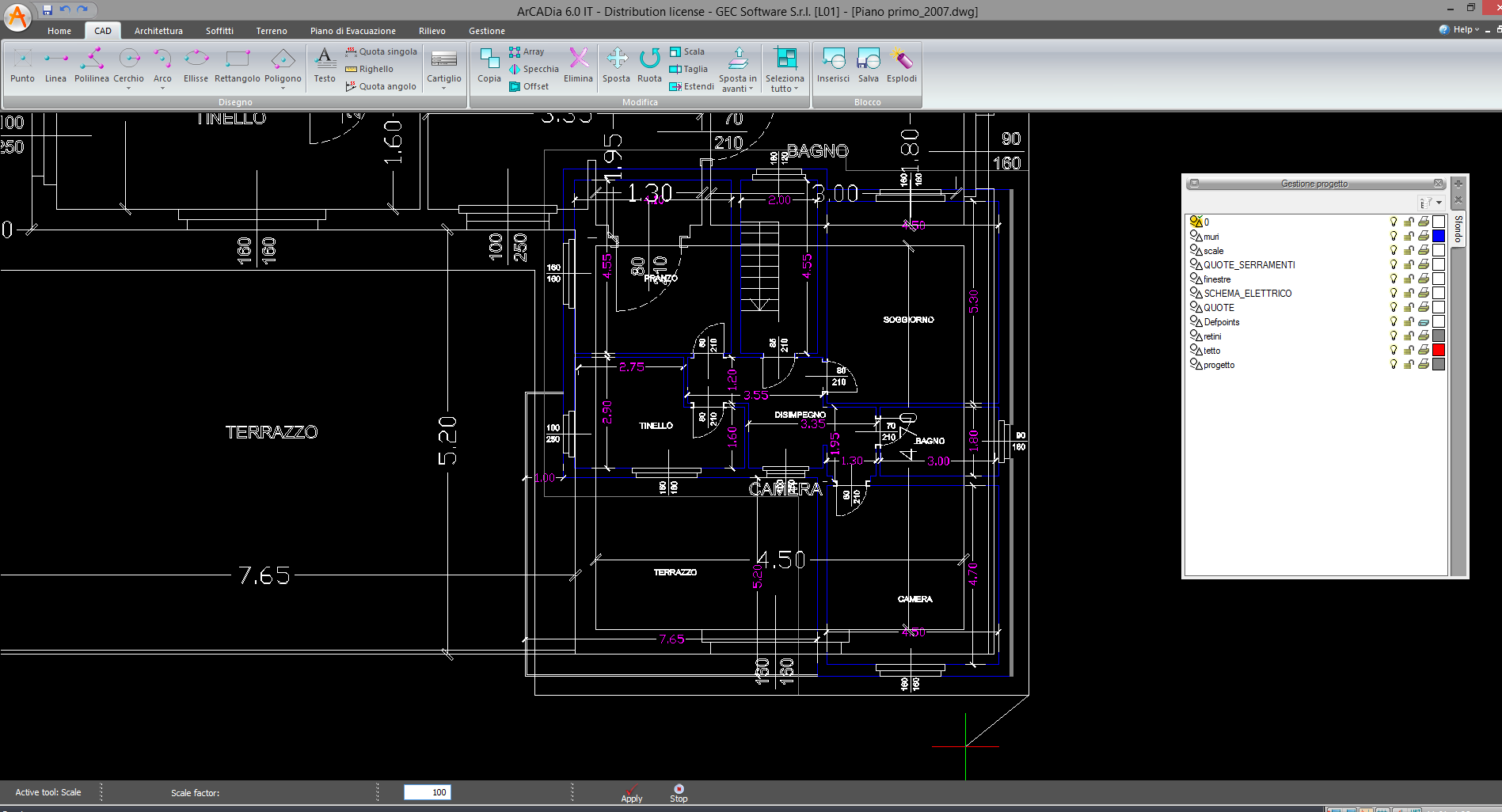Open blue color swatch of muri layer
Screen dimensions: 1502x812
1439,236
